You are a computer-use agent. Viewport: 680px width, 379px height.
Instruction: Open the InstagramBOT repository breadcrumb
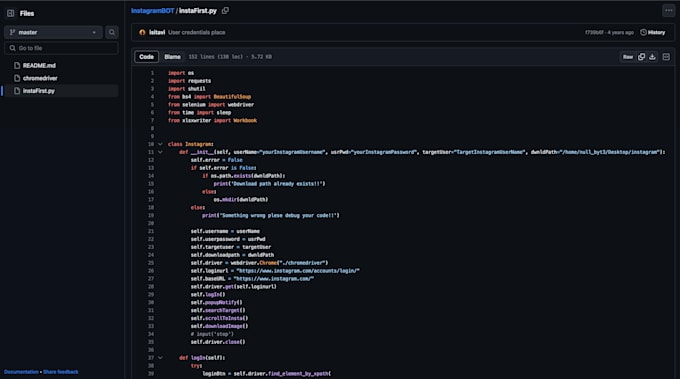153,11
